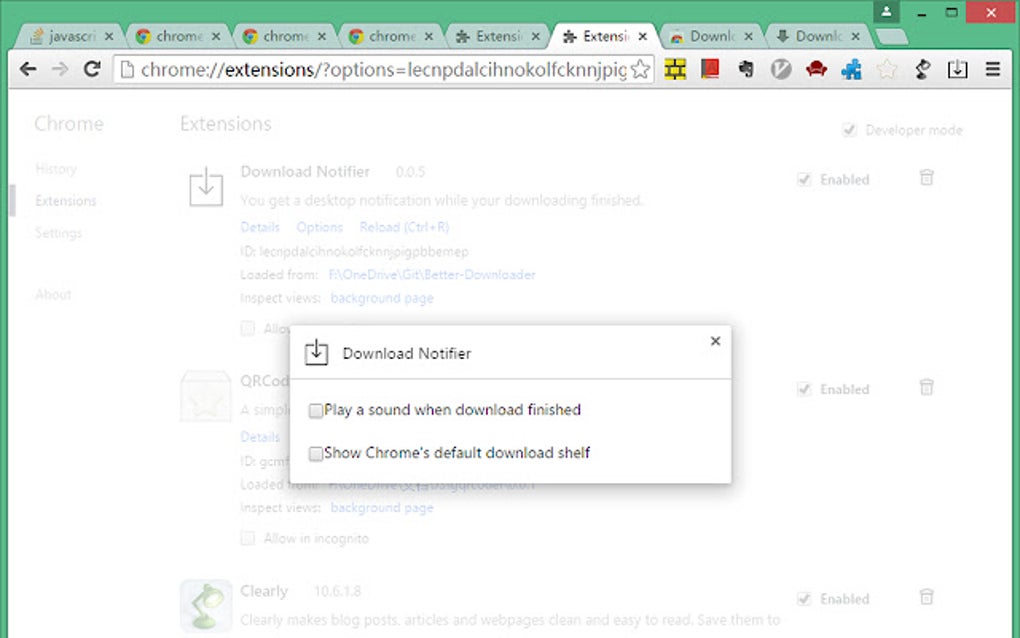This screenshot has width=1020, height=638.
Task: Disable the Download Notifier extension
Action: point(805,179)
